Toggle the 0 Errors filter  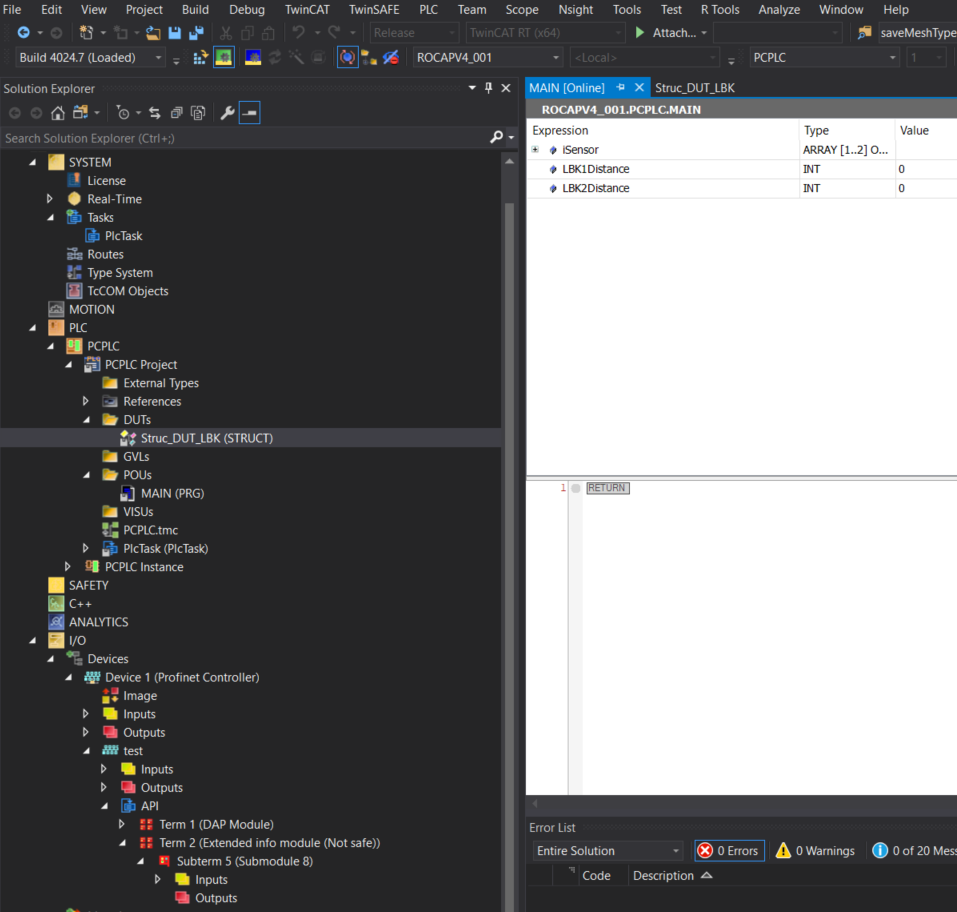click(x=729, y=850)
